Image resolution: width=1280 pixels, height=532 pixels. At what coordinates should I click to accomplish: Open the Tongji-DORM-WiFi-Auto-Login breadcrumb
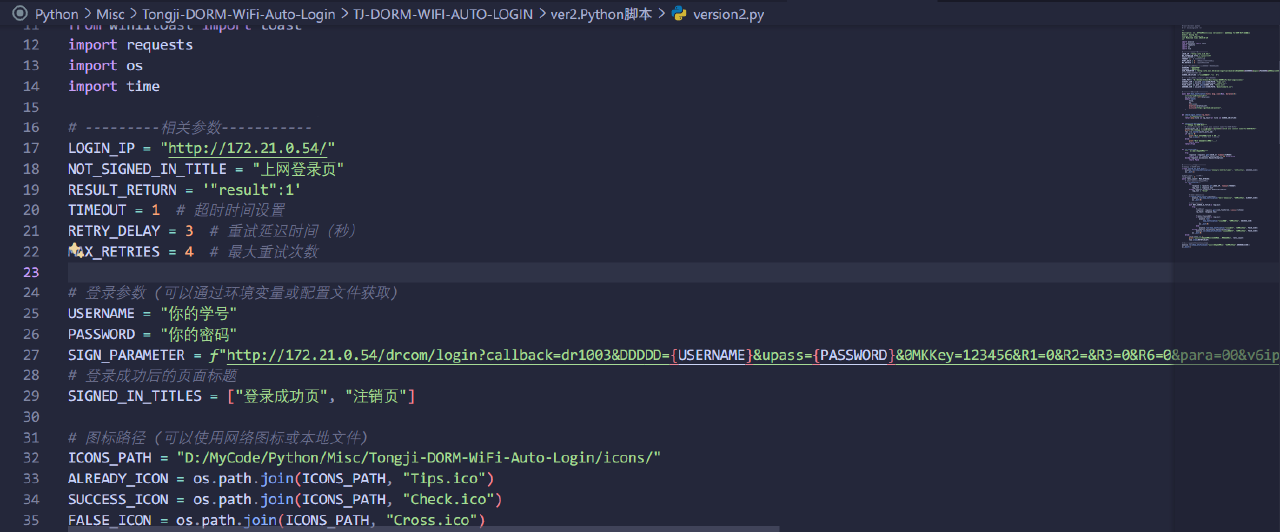(x=240, y=14)
